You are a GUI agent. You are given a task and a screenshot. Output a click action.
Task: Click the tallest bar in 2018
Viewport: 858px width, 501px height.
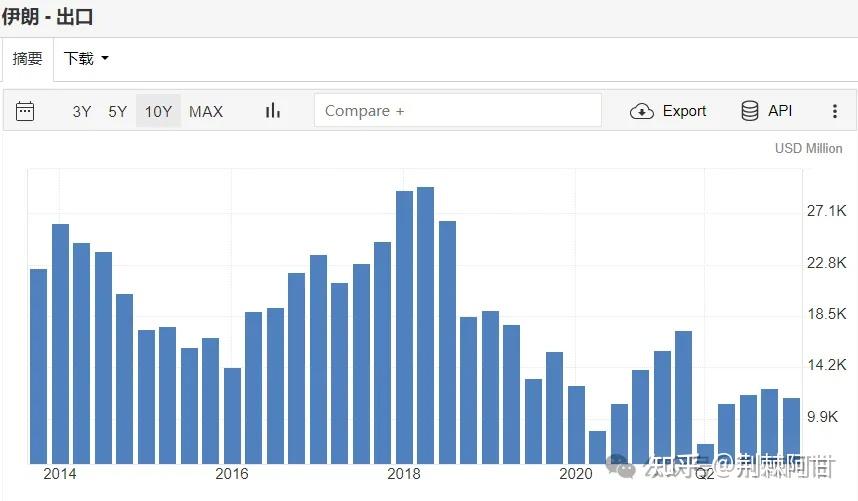click(x=426, y=325)
